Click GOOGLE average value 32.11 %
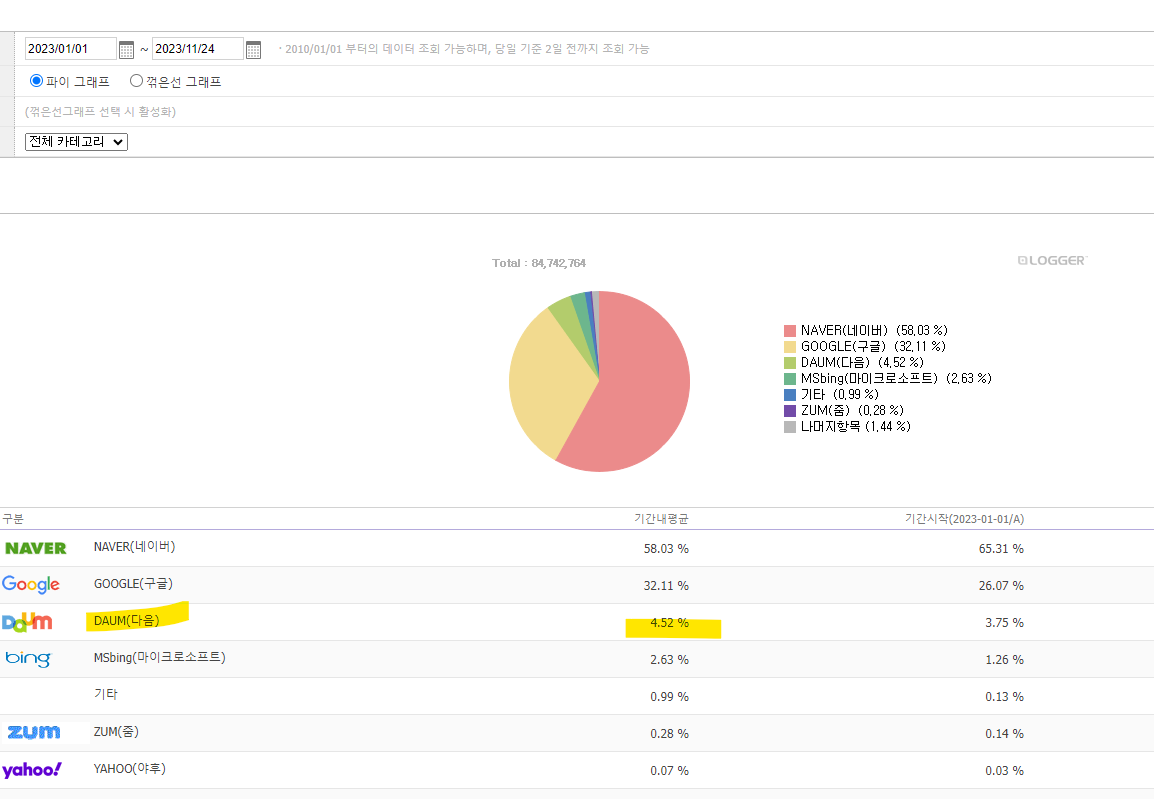The height and width of the screenshot is (799, 1154). 666,586
